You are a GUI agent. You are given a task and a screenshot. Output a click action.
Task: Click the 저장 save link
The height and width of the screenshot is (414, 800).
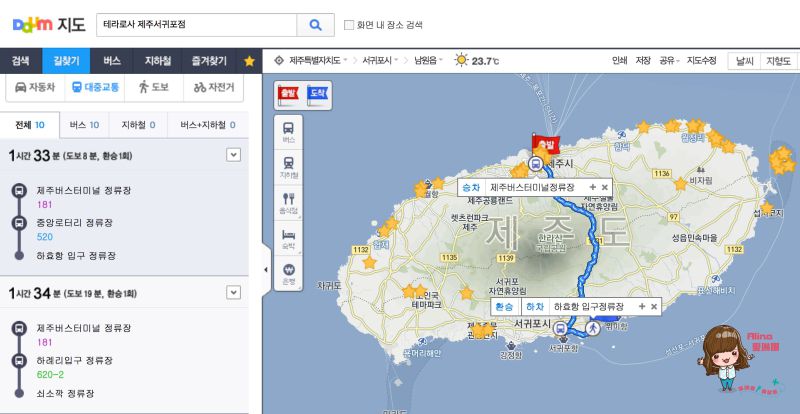pos(643,61)
